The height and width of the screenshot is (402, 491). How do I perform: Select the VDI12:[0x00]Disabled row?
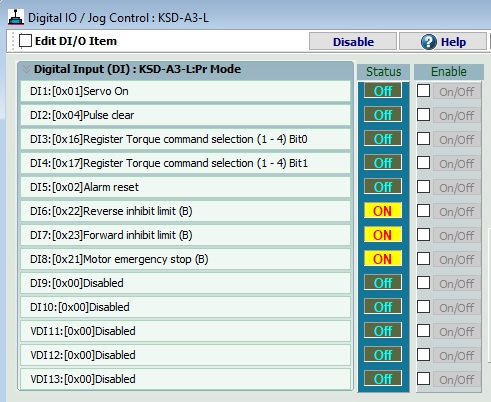pyautogui.click(x=185, y=355)
